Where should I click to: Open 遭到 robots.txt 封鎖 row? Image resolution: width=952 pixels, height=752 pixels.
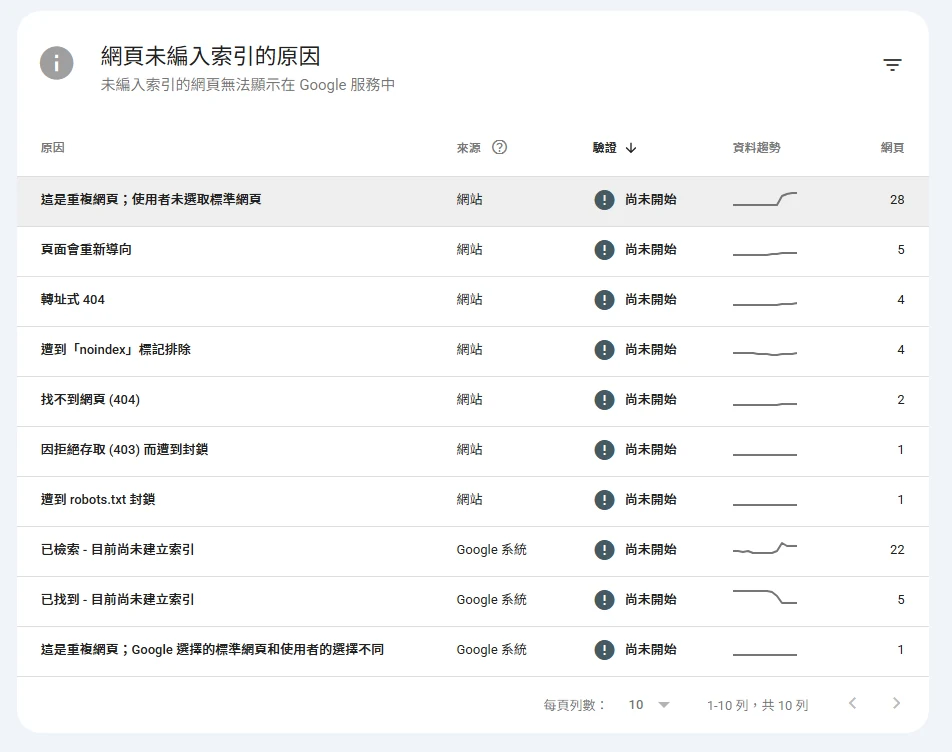473,501
